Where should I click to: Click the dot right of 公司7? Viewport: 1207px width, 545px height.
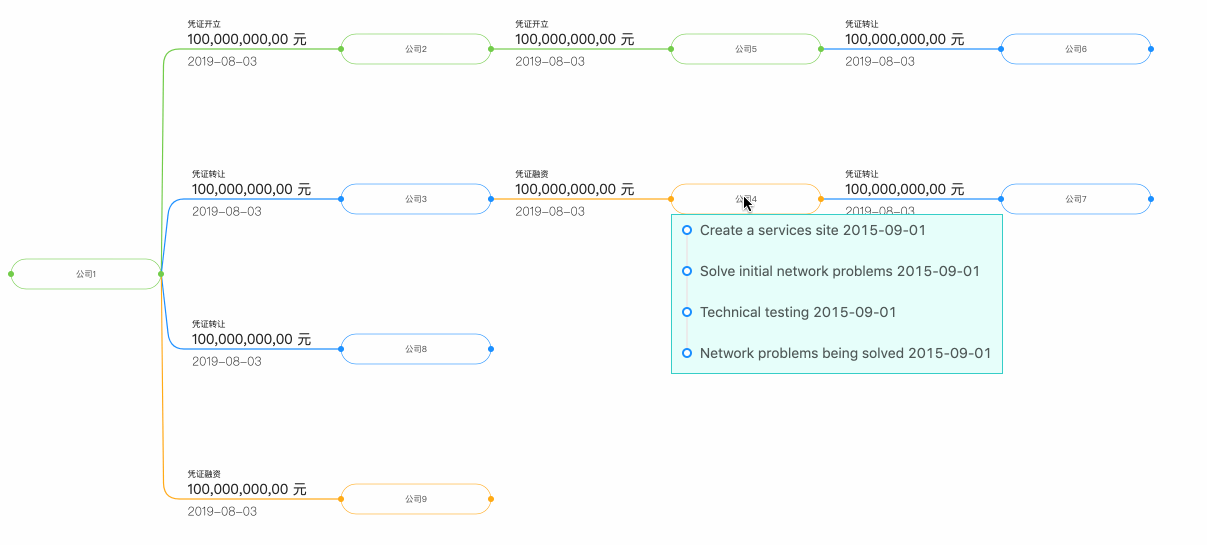click(1151, 199)
